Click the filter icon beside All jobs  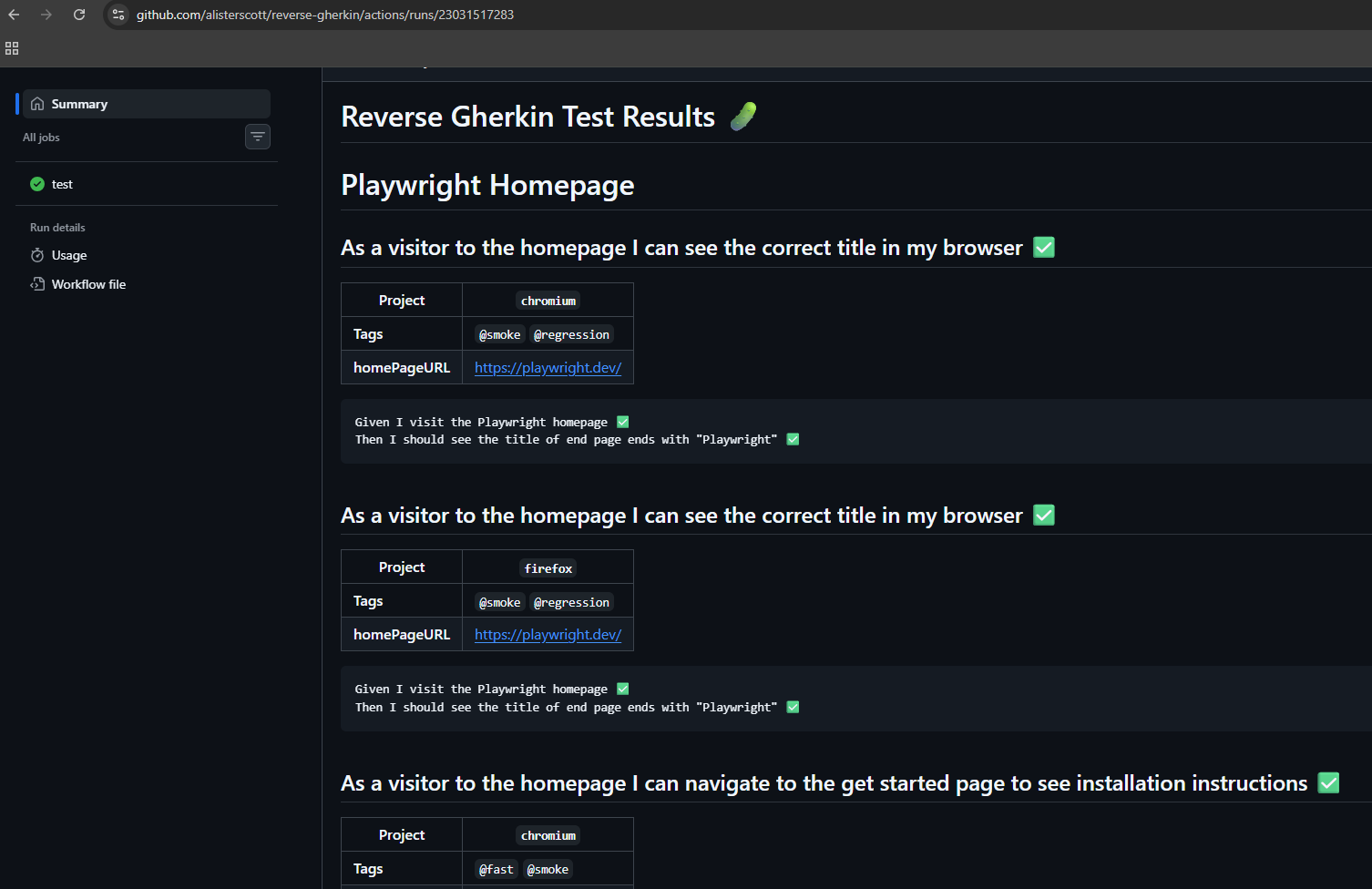coord(258,137)
